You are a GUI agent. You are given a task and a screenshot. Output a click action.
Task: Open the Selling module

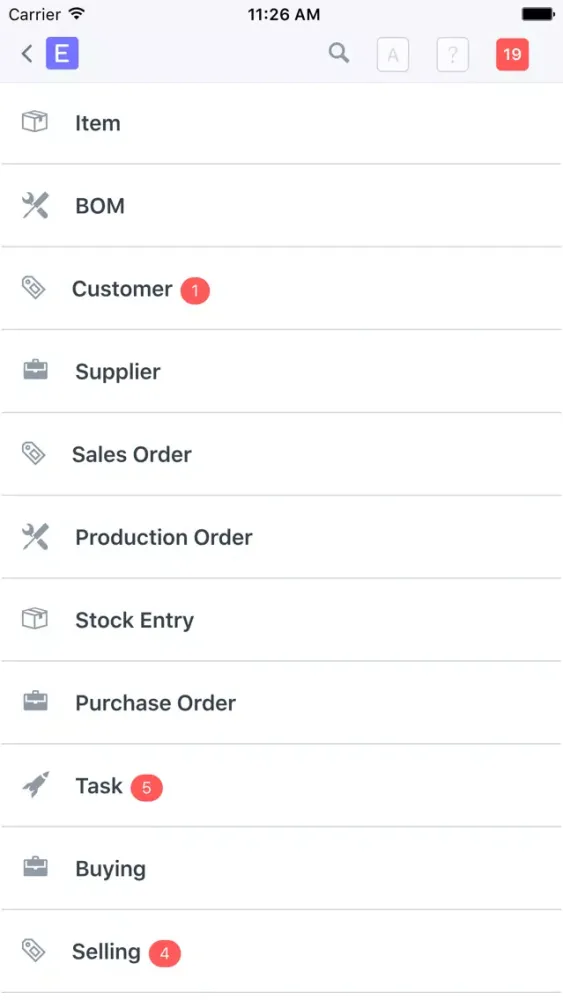coord(281,952)
